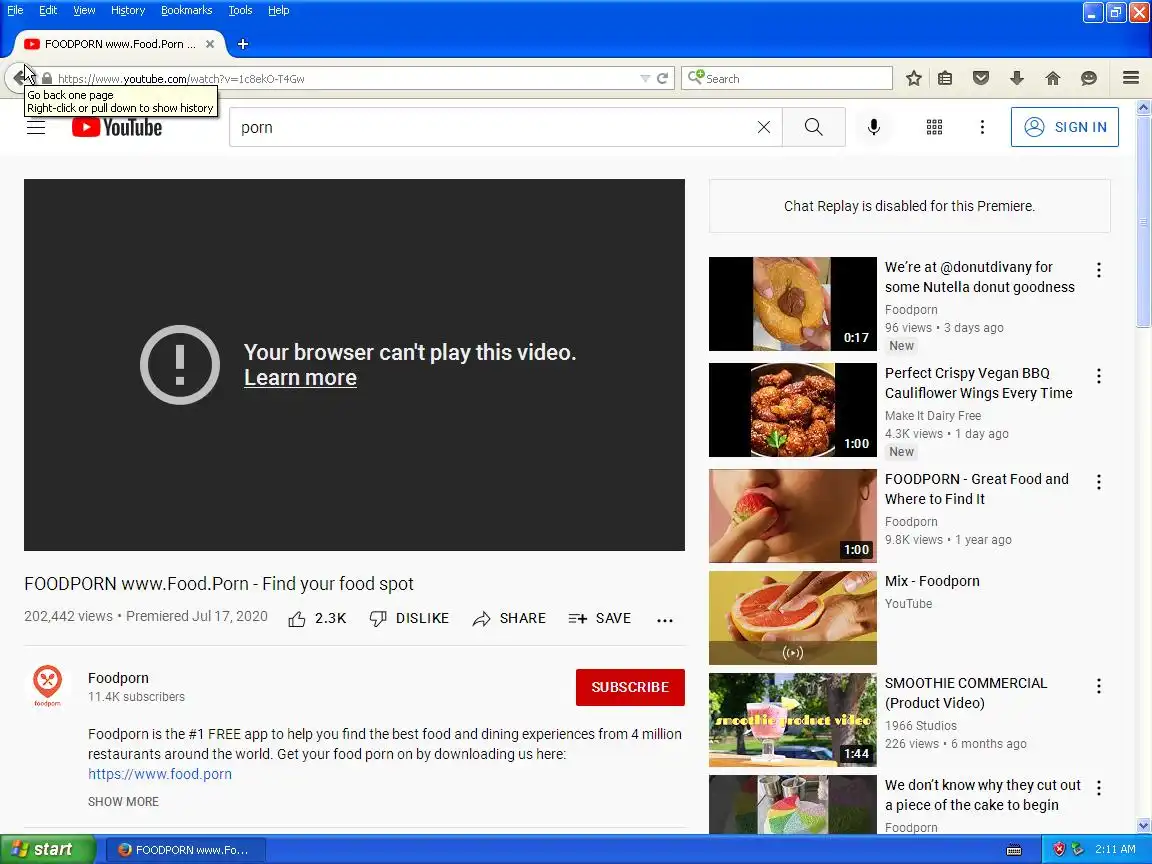Reload the page with refresh icon

(663, 79)
